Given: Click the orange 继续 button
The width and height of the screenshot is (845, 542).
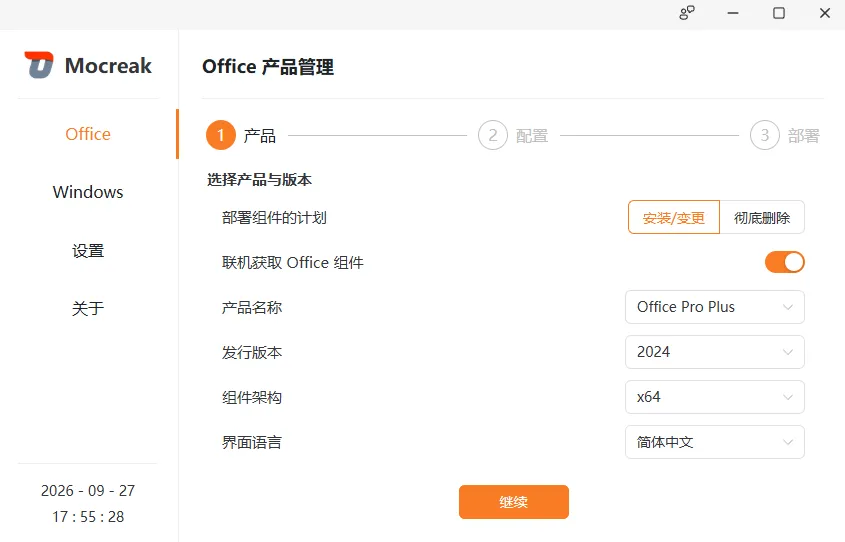Looking at the screenshot, I should click(514, 502).
